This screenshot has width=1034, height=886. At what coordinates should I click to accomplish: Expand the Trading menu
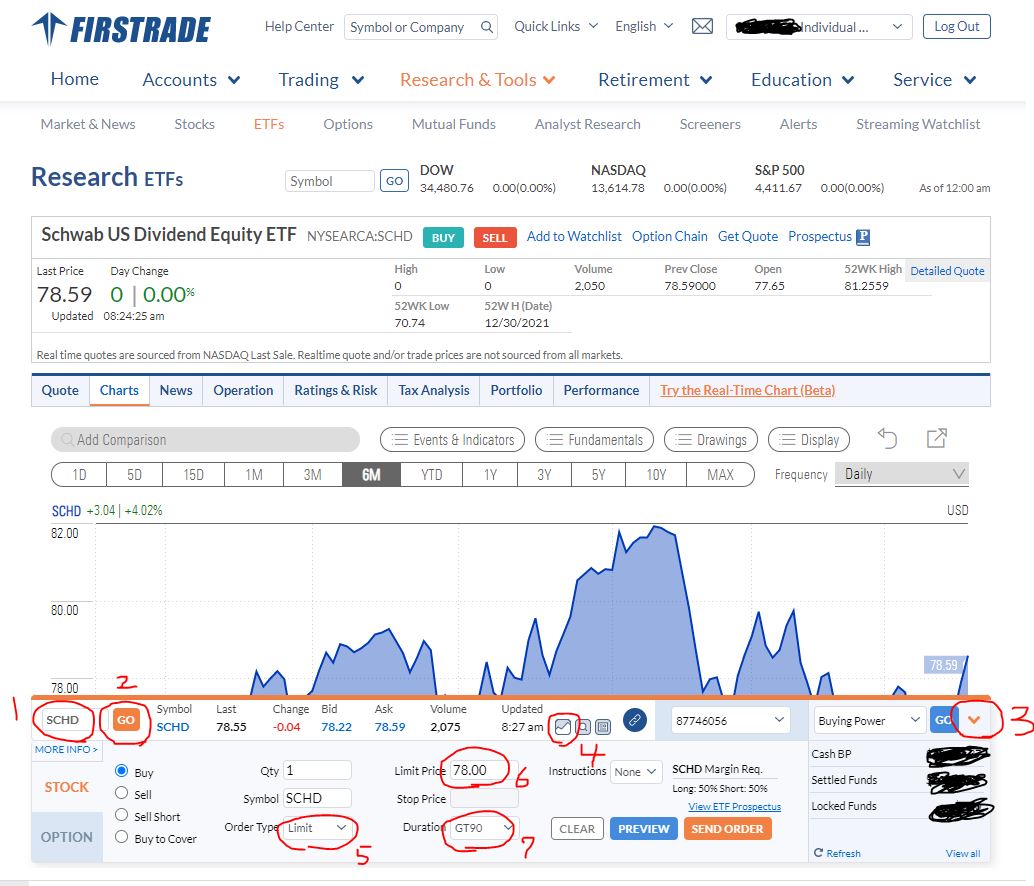pos(321,80)
